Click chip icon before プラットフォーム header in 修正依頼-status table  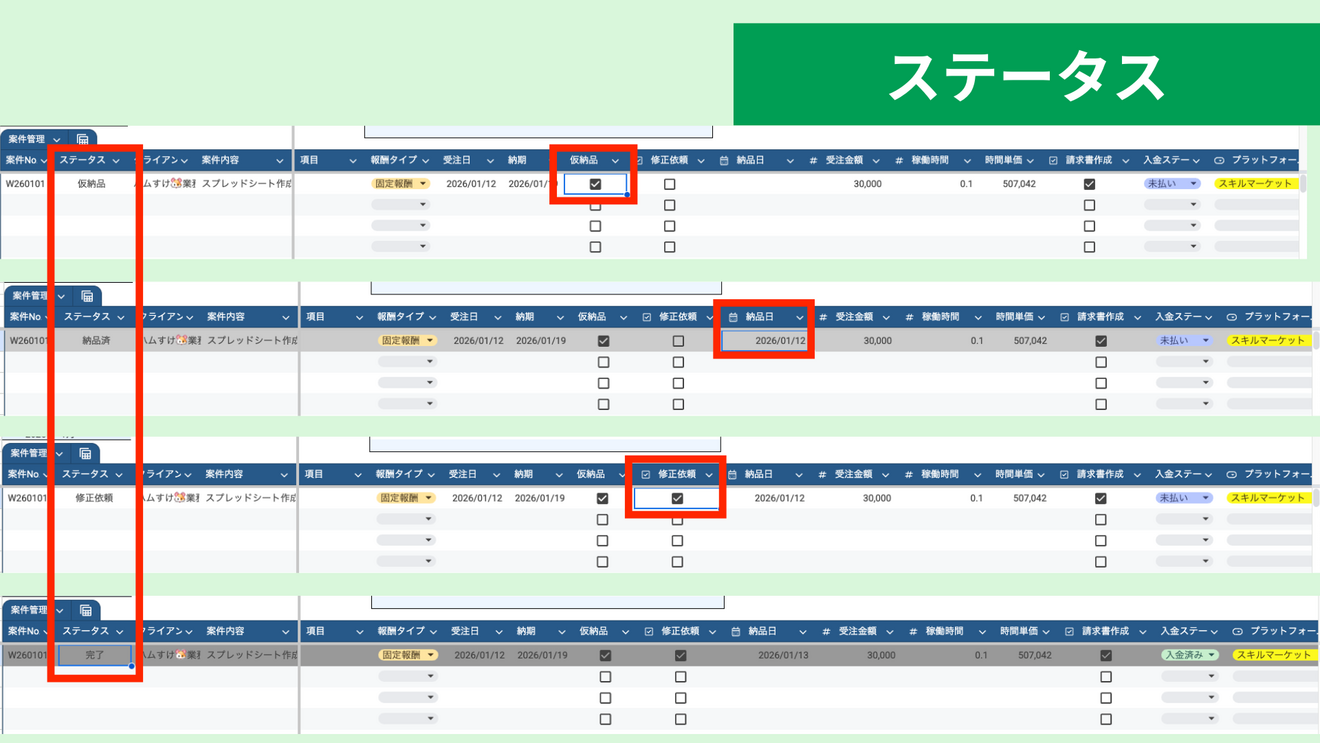1231,475
